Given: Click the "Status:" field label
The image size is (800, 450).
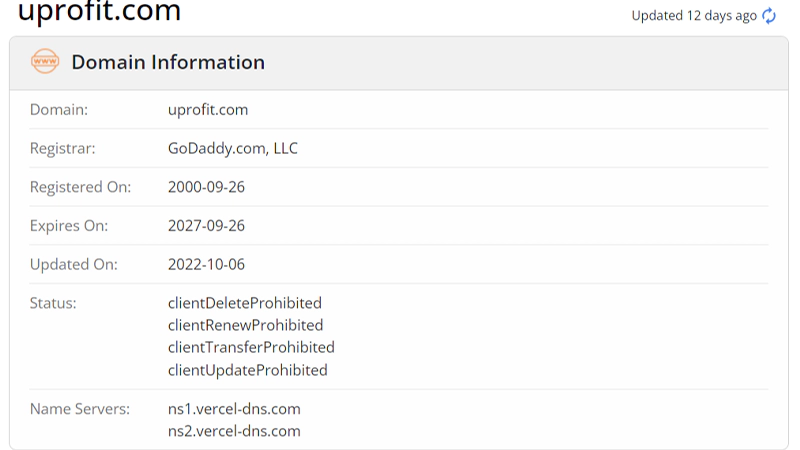Looking at the screenshot, I should [53, 302].
